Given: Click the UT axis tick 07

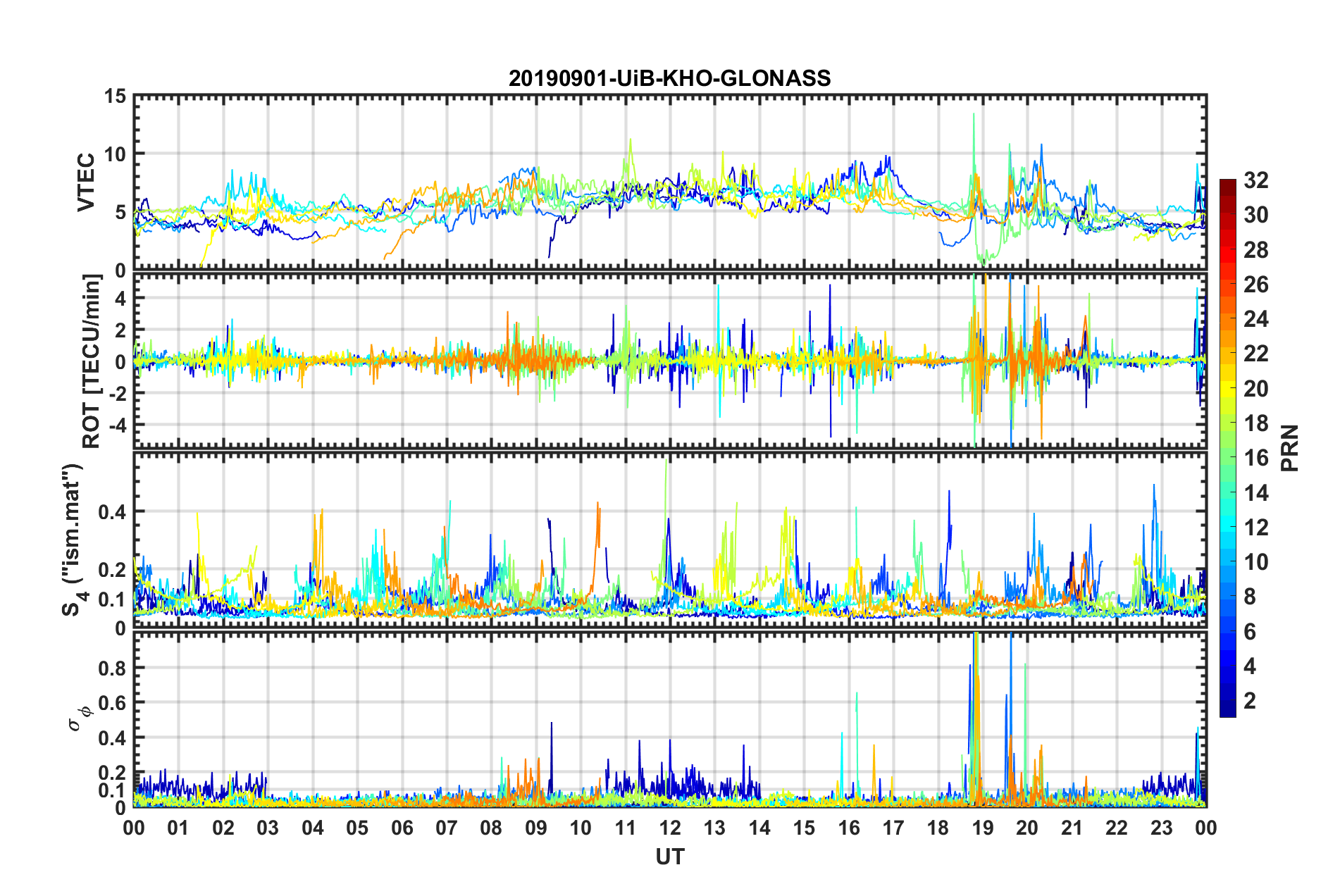Looking at the screenshot, I should [x=447, y=828].
